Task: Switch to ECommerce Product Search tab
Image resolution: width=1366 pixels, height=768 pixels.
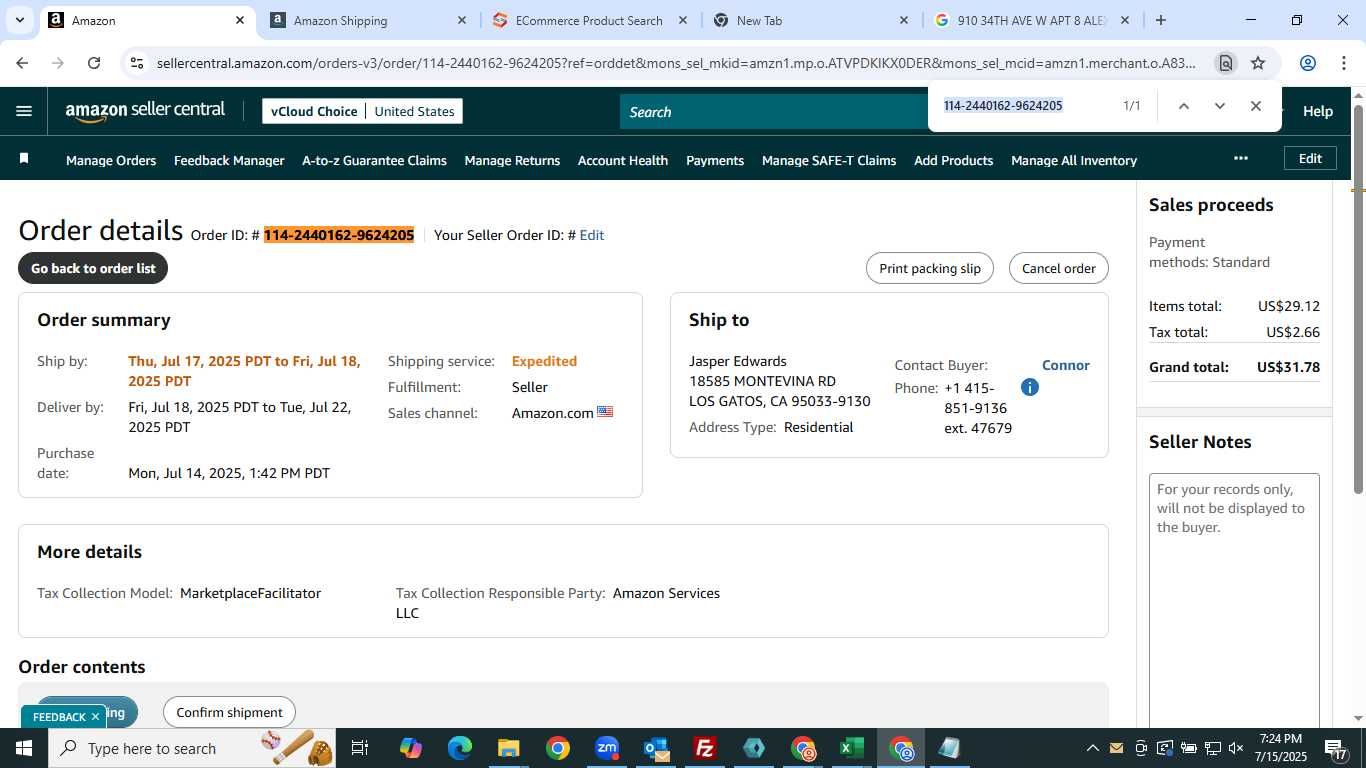Action: 590,20
